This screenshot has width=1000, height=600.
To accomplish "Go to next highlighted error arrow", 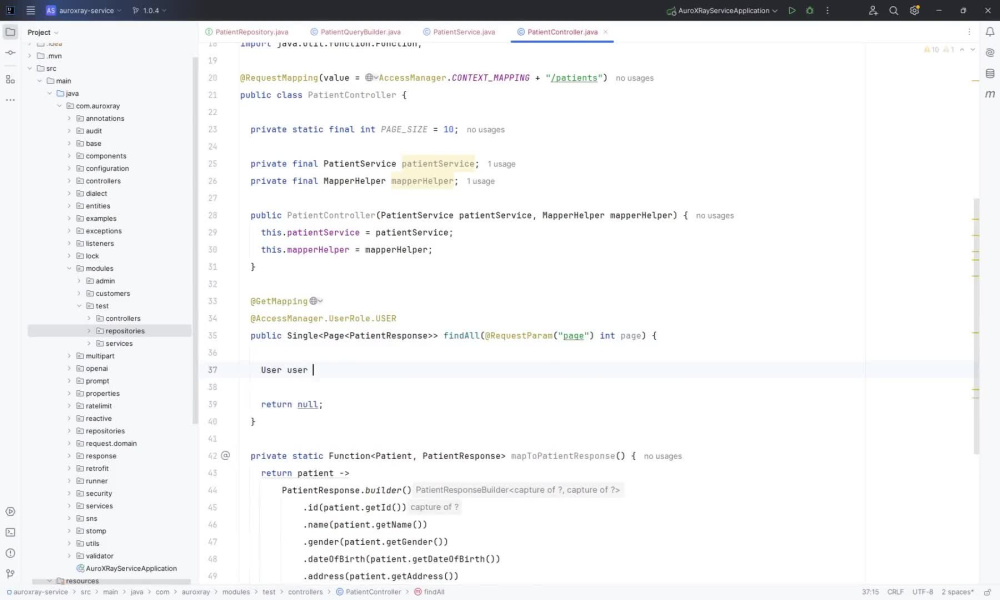I will [973, 50].
